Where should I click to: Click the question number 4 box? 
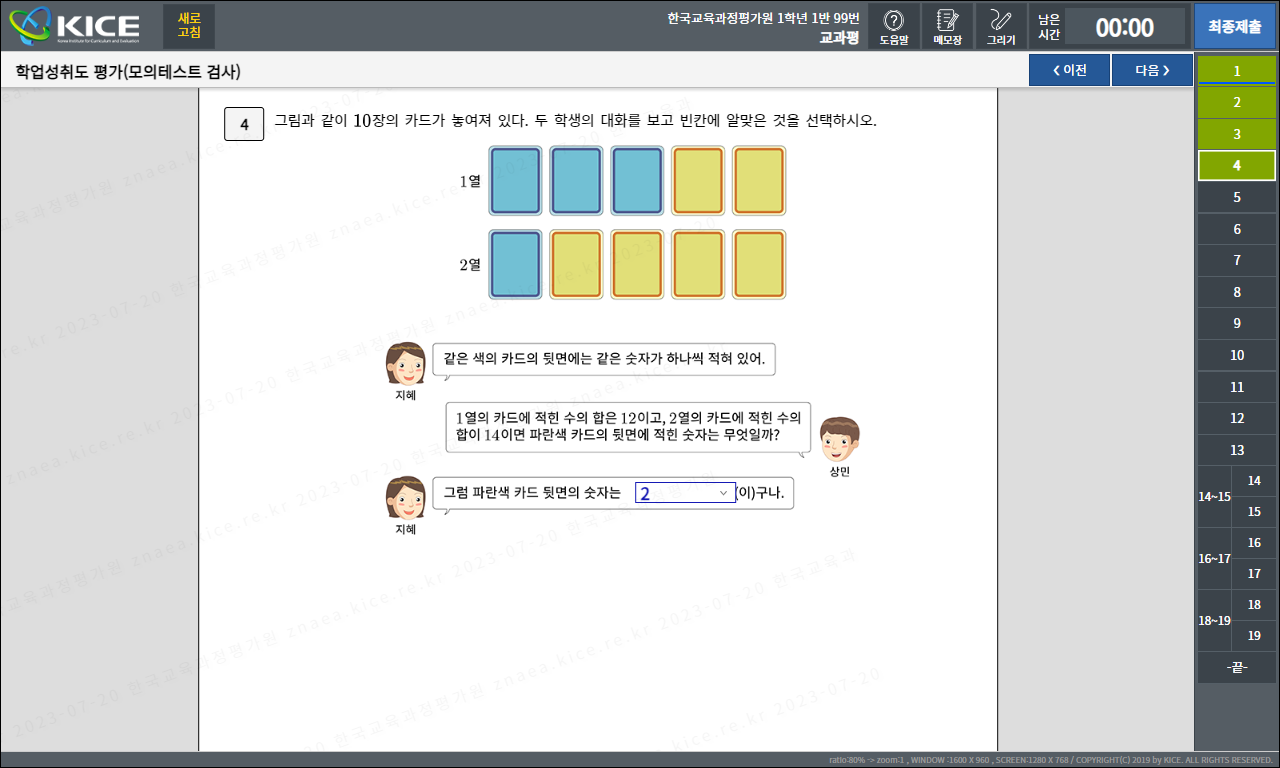[x=244, y=124]
